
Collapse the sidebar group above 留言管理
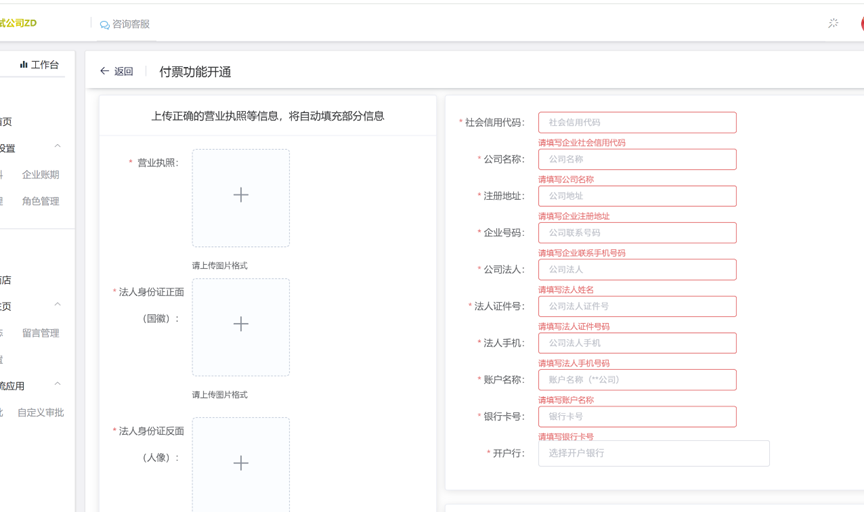click(x=58, y=305)
